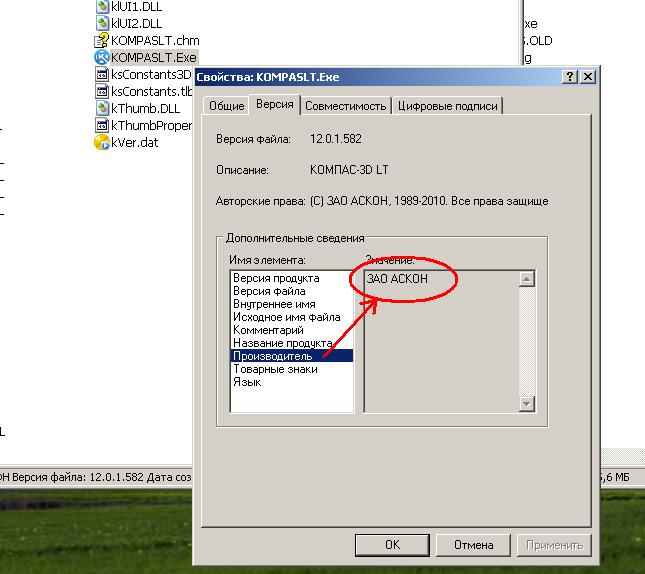This screenshot has height=574, width=645.
Task: Select Язык in the item name list
Action: point(247,382)
